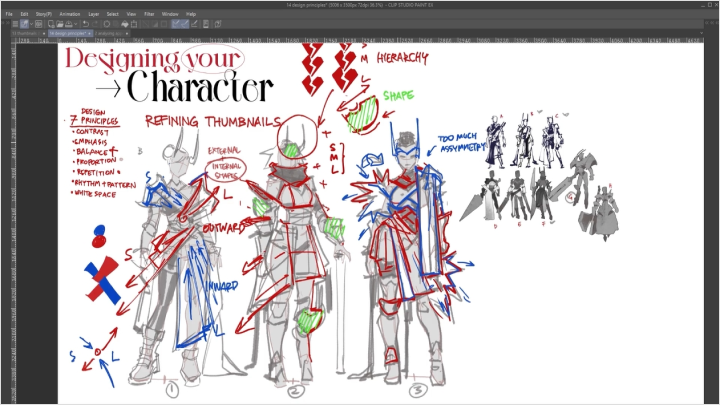Open the Layer menu

(94, 14)
